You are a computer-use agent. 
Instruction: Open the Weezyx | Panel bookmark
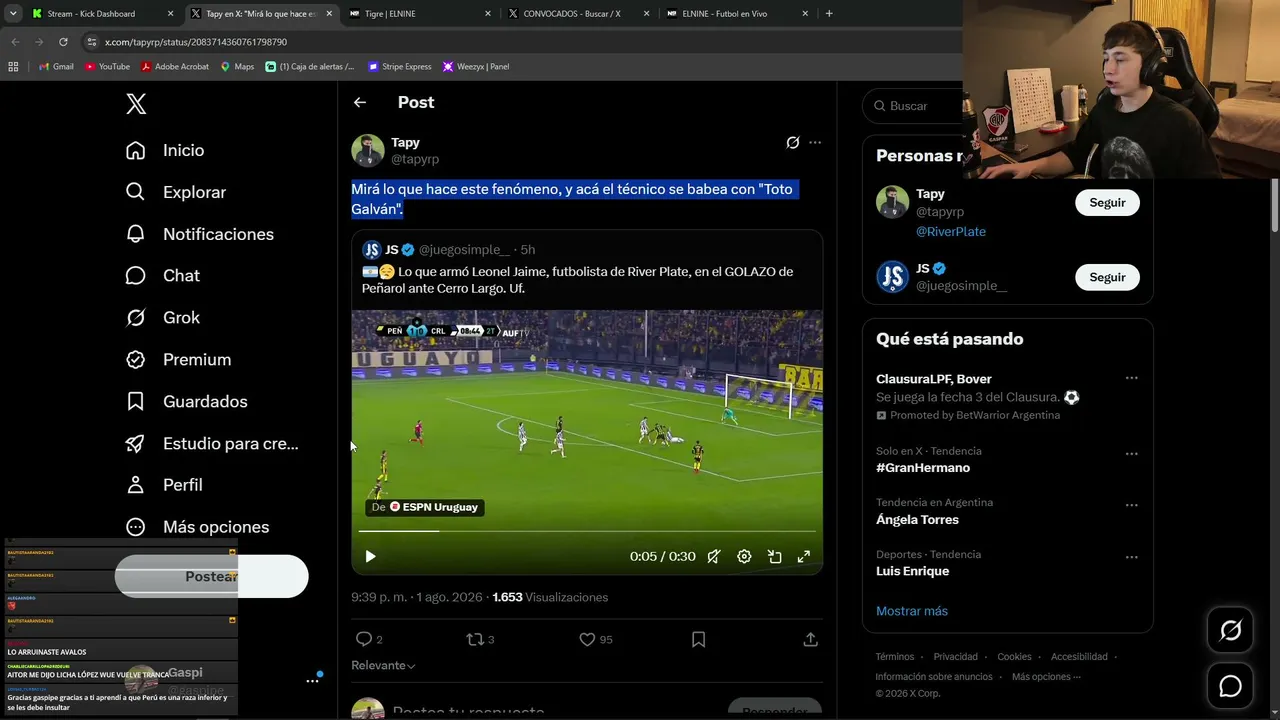click(x=476, y=67)
